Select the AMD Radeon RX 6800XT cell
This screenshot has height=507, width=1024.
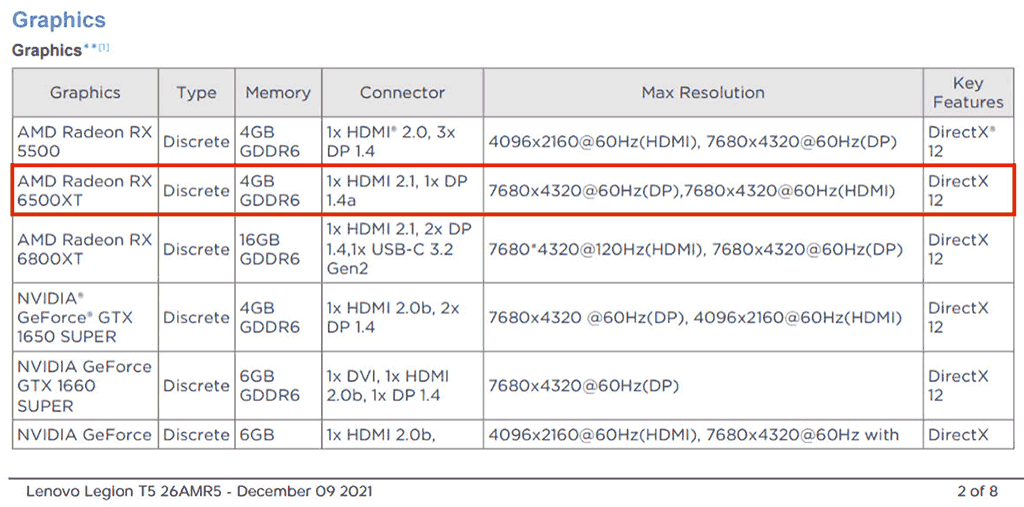[86, 249]
